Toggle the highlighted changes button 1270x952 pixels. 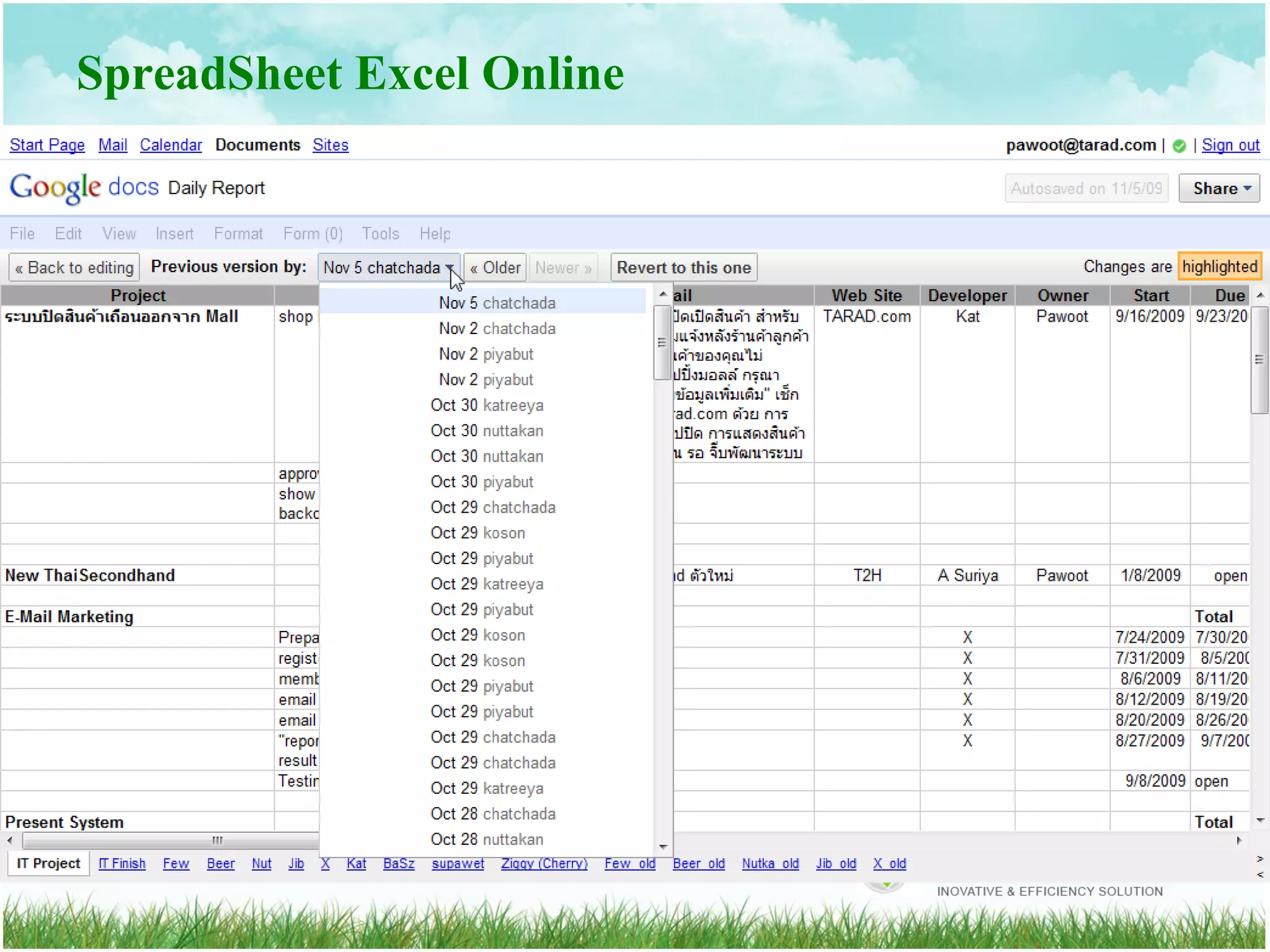coord(1219,267)
